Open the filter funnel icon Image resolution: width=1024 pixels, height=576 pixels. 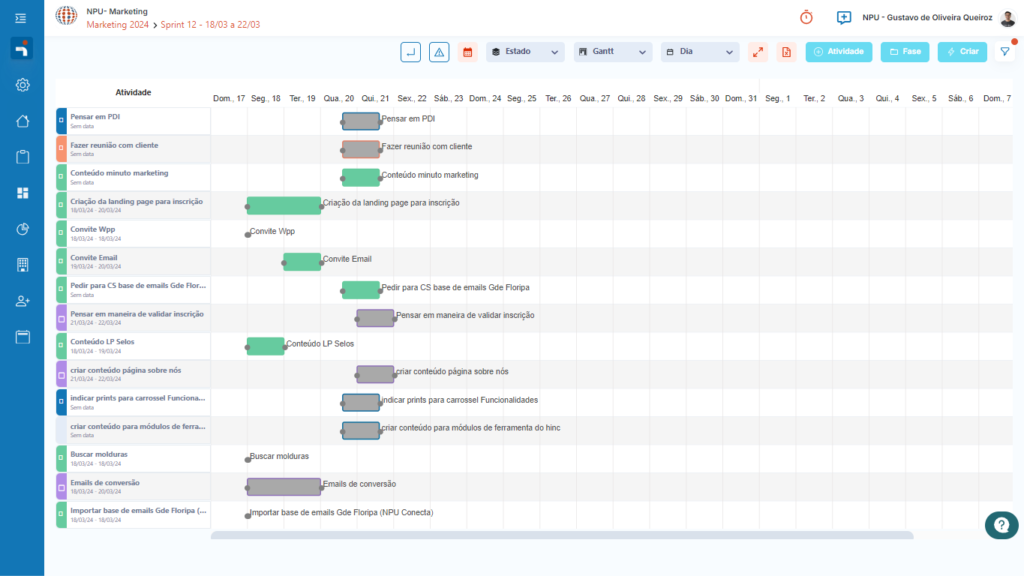pyautogui.click(x=1005, y=52)
